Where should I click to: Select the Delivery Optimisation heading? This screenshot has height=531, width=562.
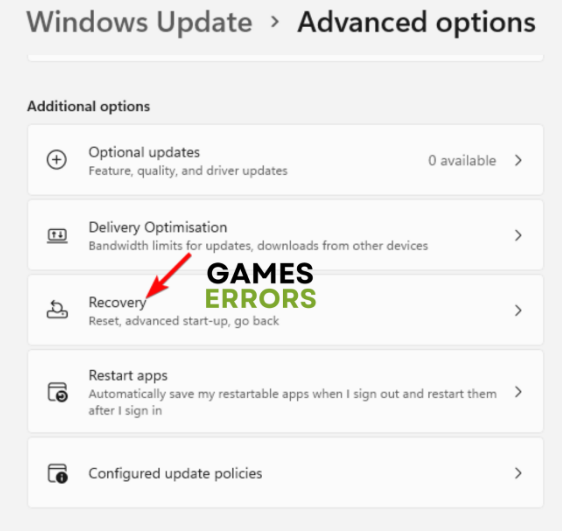[x=158, y=228]
